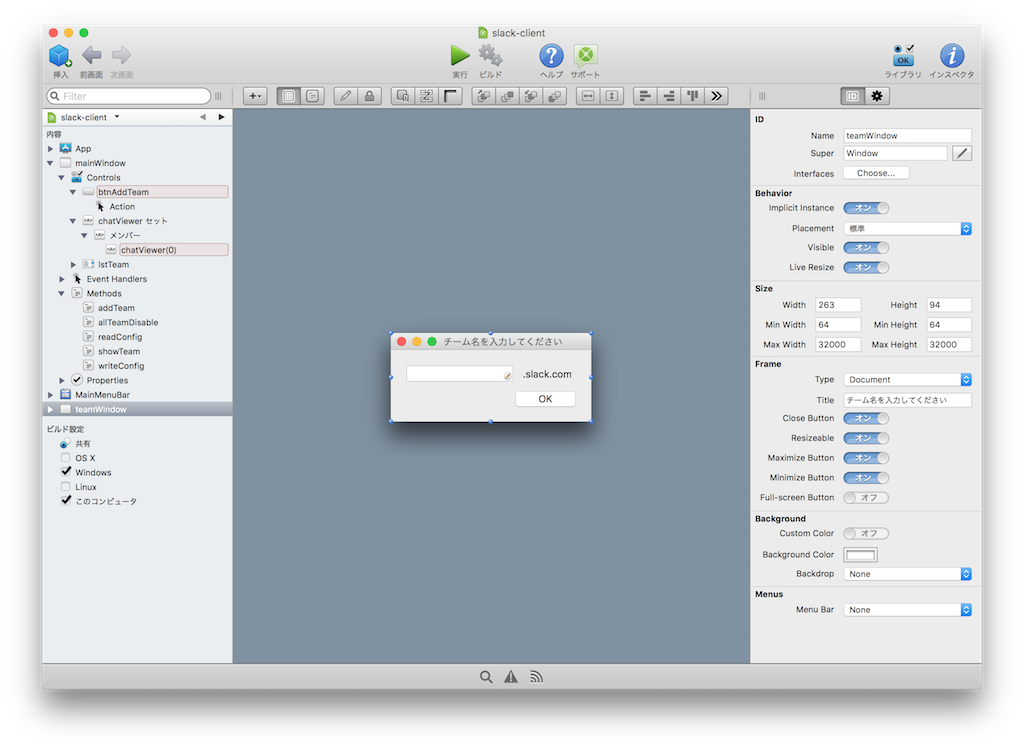Click the Build gears icon

coord(490,56)
